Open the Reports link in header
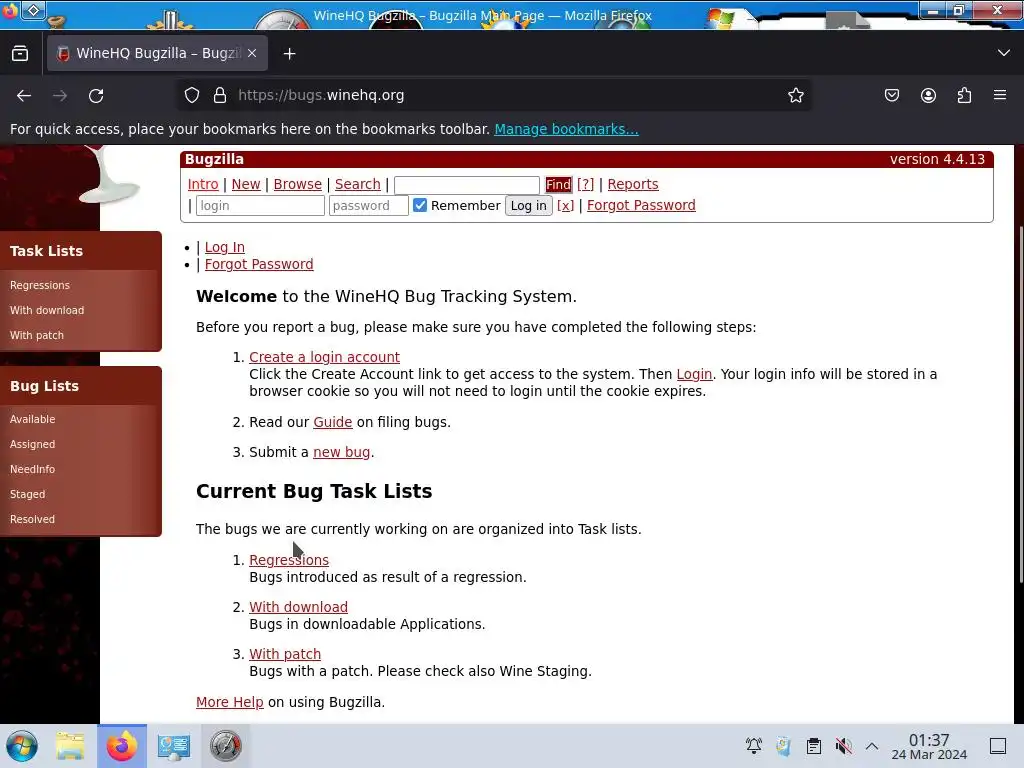 pyautogui.click(x=633, y=184)
